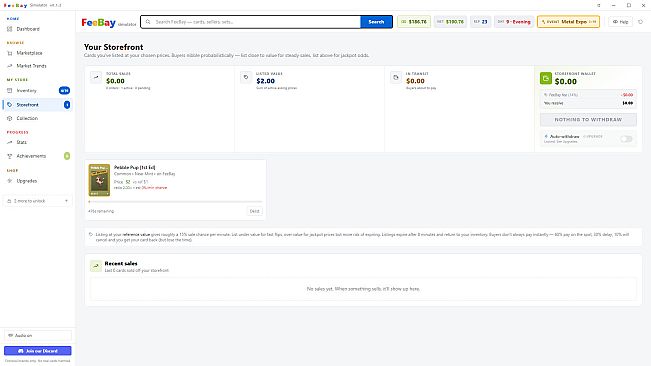Image resolution: width=651 pixels, height=366 pixels.
Task: Select the Inventory sidebar icon
Action: click(10, 90)
